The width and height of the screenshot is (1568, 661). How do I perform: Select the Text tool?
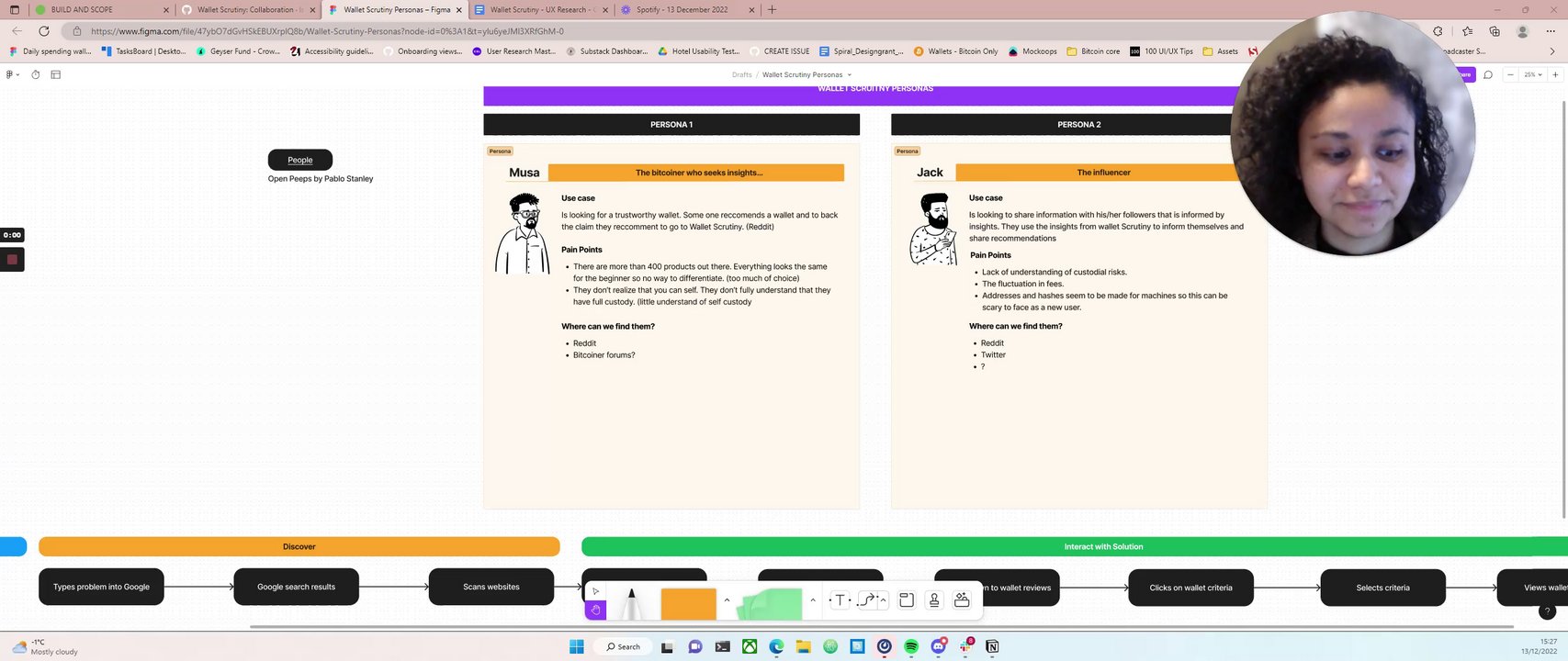[840, 600]
